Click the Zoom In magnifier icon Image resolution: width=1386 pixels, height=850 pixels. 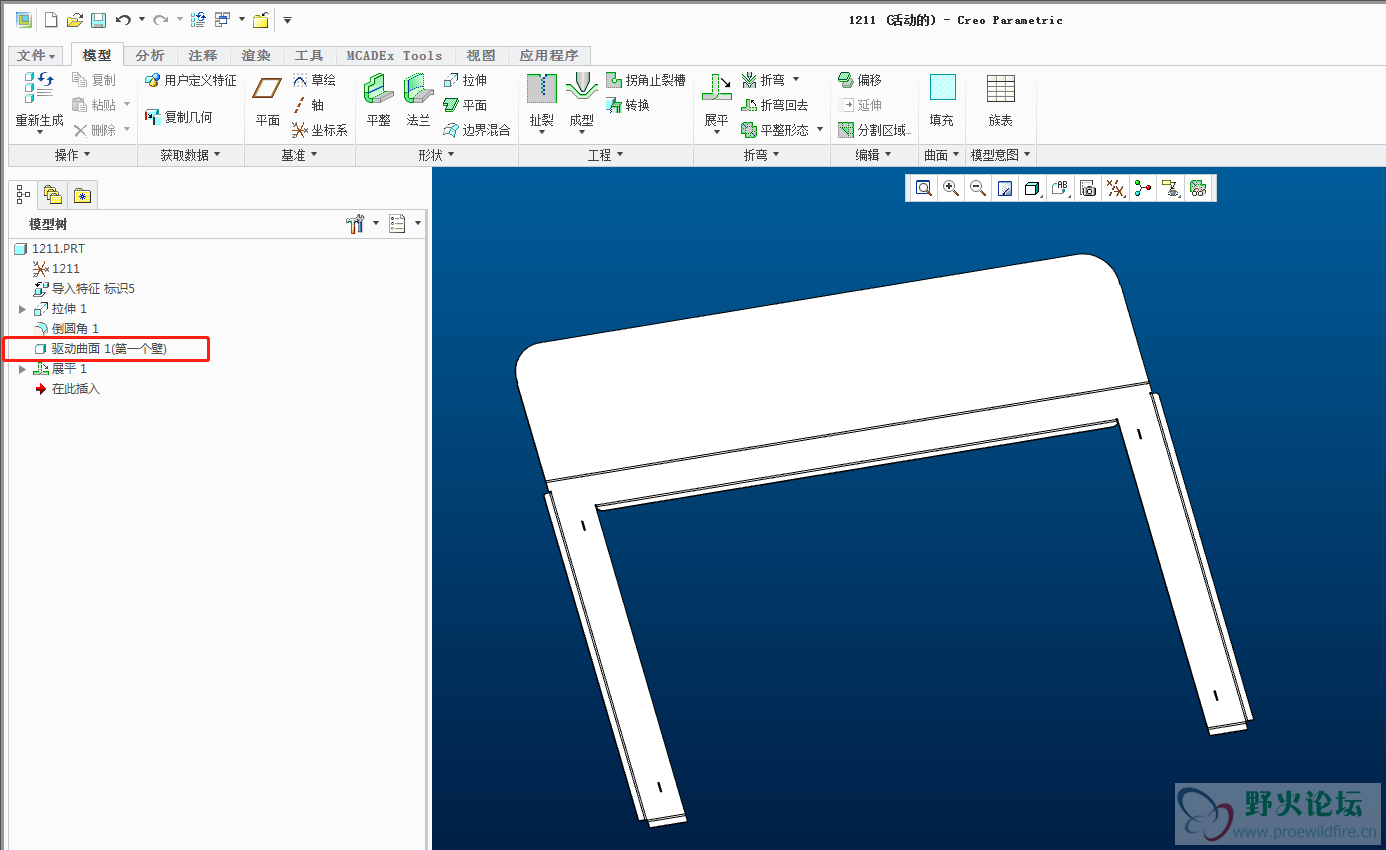(951, 188)
